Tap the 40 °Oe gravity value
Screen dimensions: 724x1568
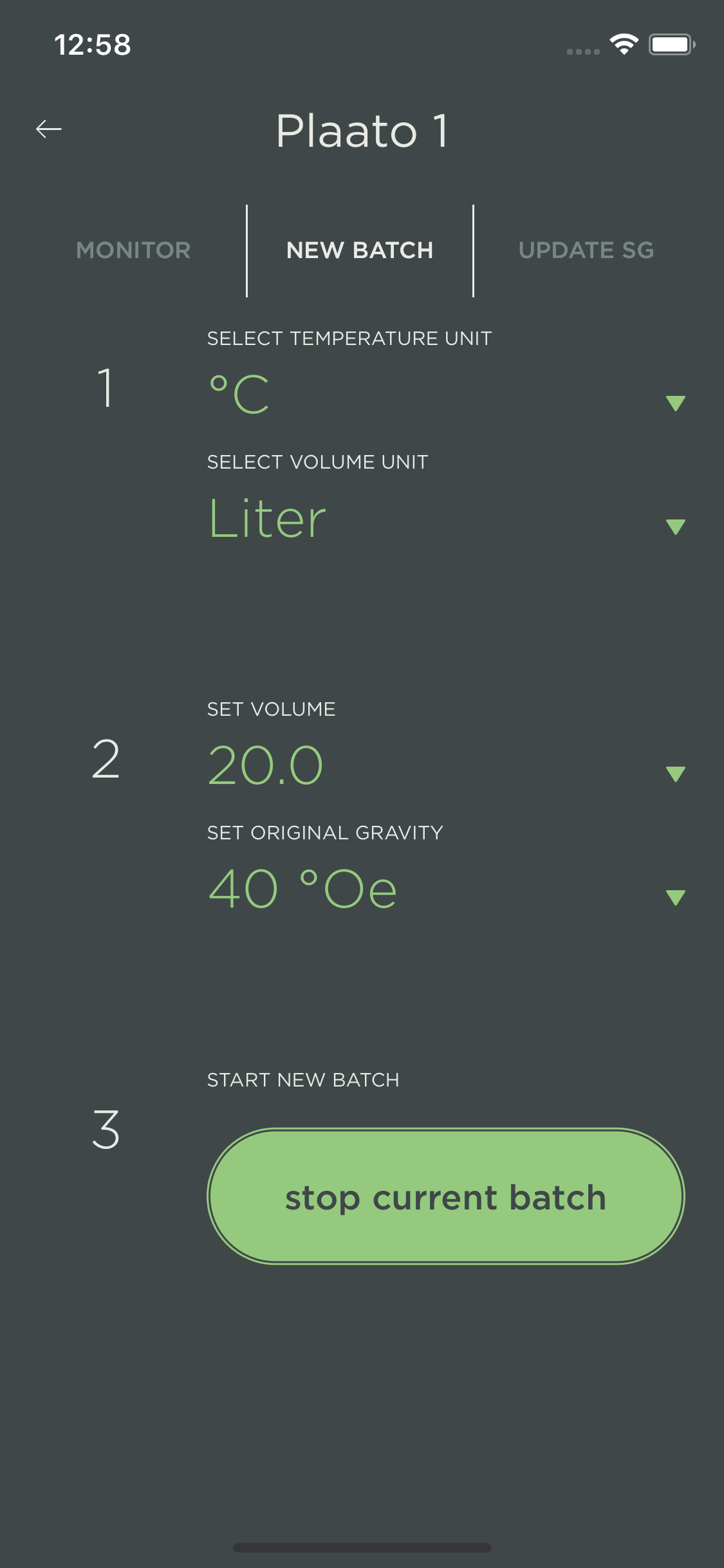coord(302,889)
